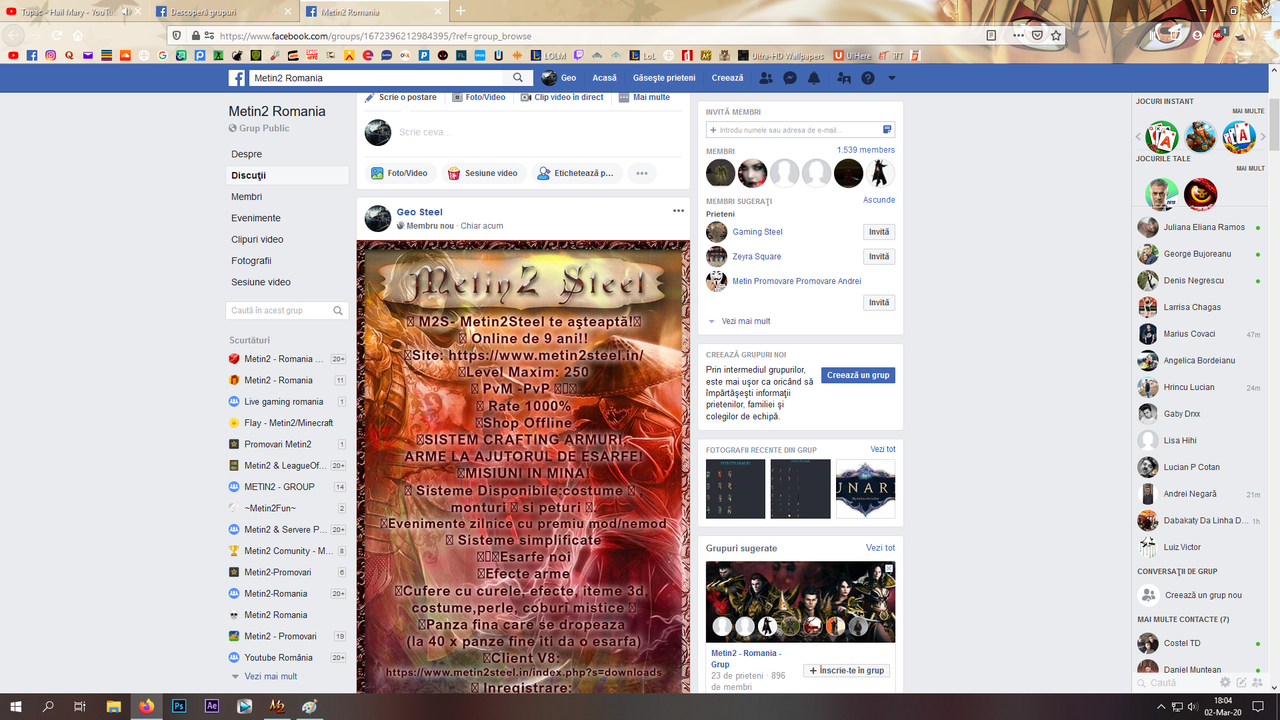Click the Creează un grup button

(858, 375)
